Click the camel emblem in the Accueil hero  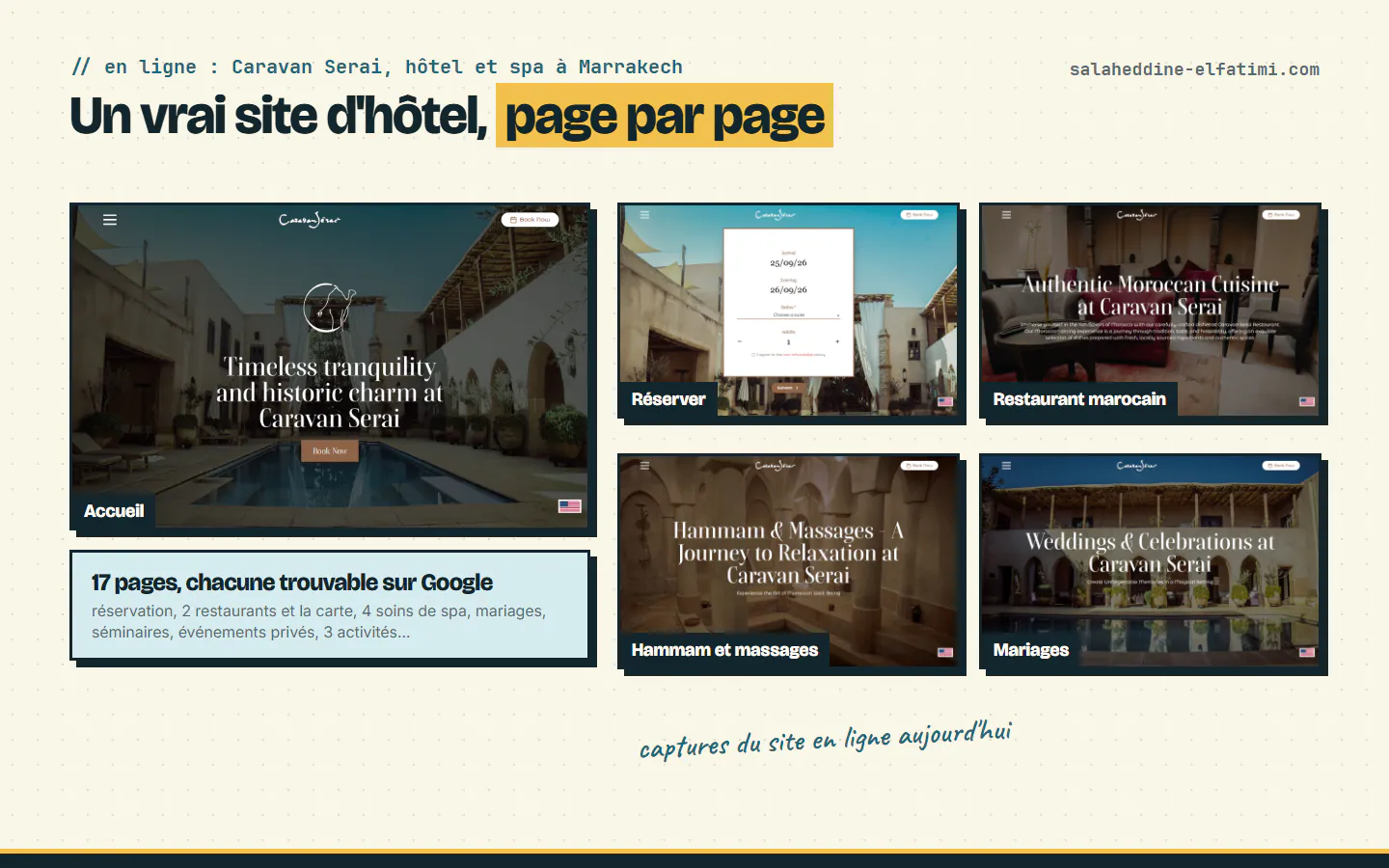(x=329, y=308)
